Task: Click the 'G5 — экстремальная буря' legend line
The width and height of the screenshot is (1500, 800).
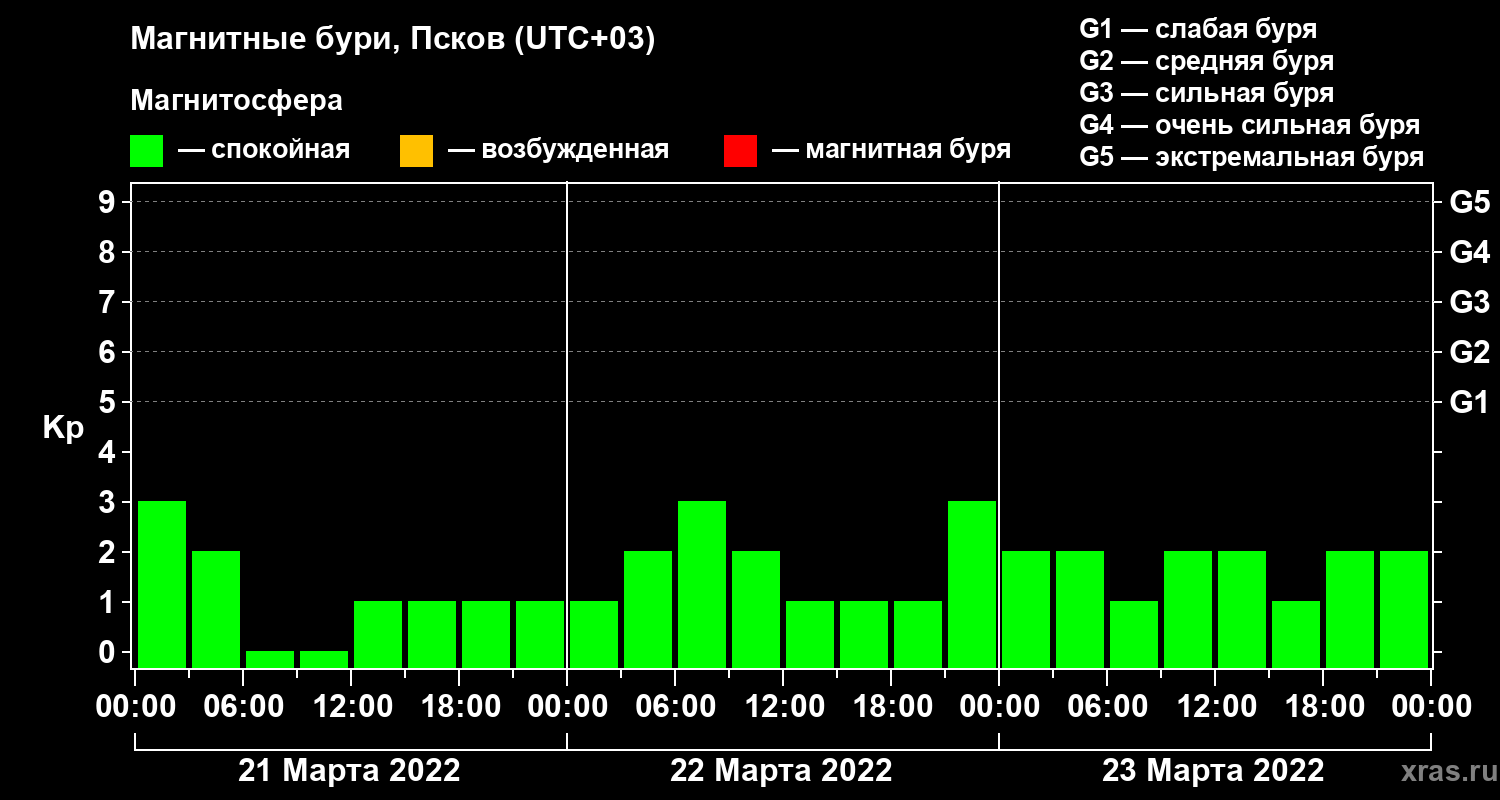Action: pos(1252,158)
